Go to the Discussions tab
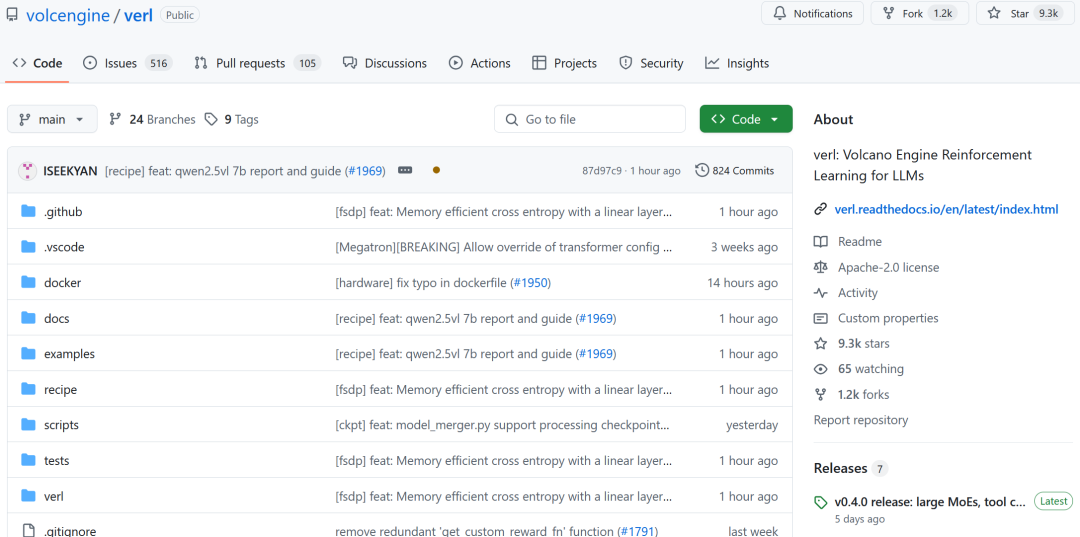This screenshot has height=537, width=1080. [x=385, y=63]
